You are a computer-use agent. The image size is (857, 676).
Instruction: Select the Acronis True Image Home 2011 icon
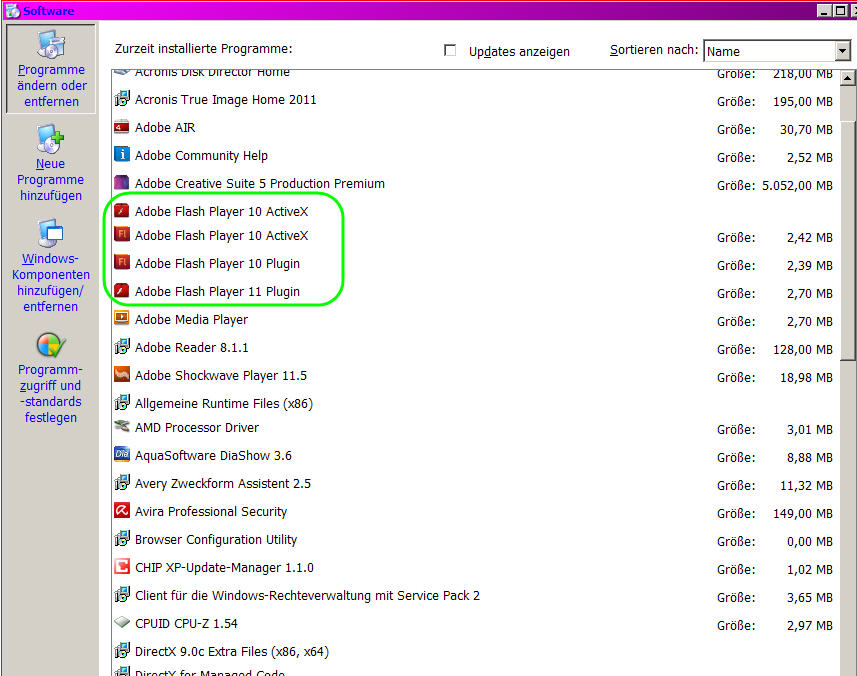click(122, 99)
